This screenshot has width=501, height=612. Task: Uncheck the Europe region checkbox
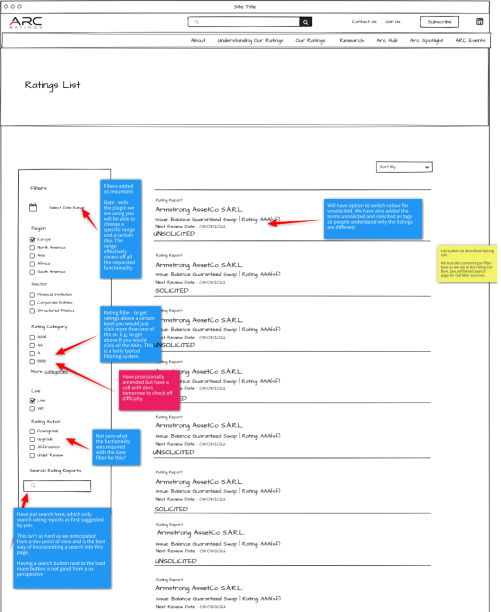point(32,239)
